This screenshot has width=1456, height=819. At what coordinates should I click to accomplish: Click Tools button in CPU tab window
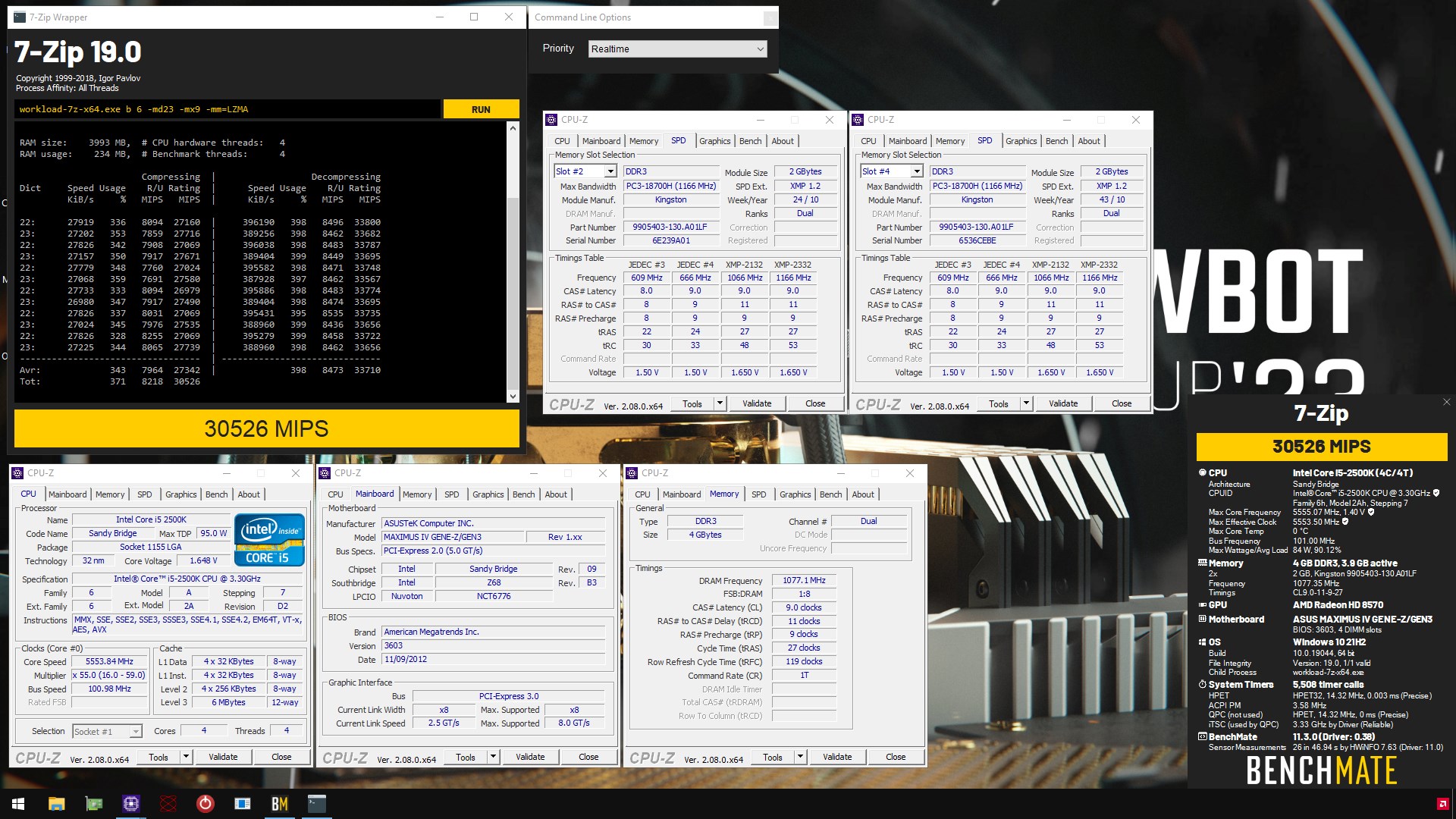(x=158, y=757)
